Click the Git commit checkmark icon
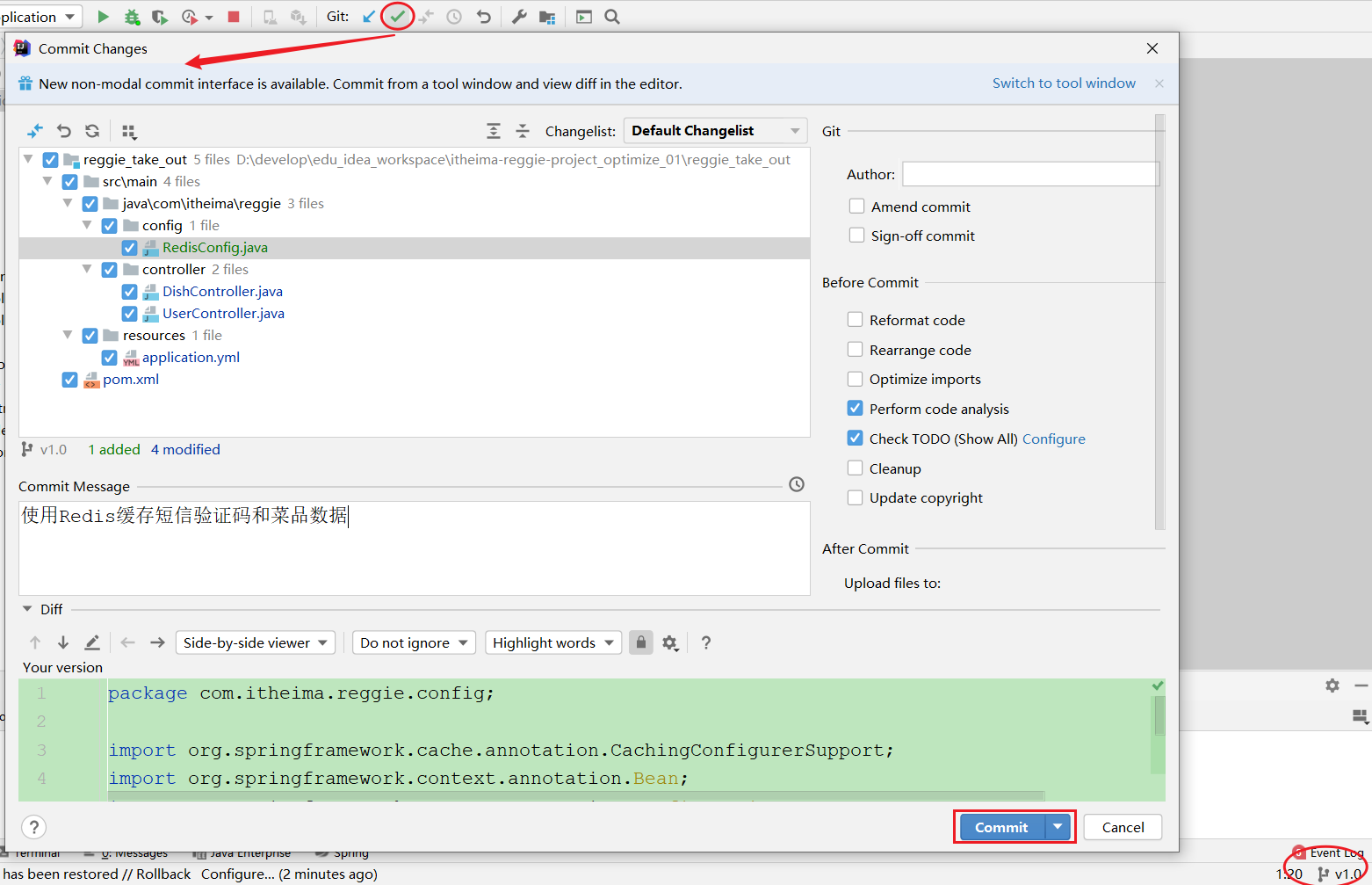 pos(398,17)
